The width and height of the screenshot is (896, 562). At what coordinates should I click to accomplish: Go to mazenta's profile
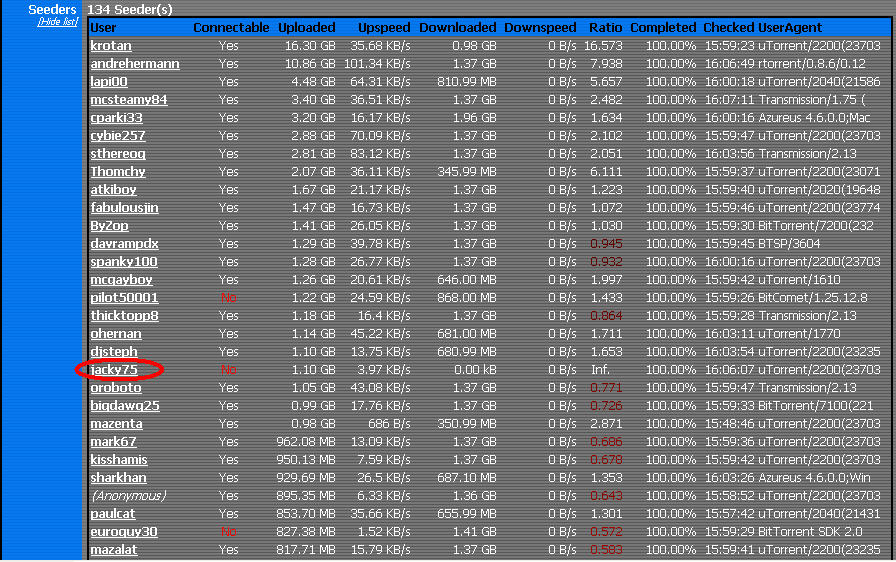[117, 424]
